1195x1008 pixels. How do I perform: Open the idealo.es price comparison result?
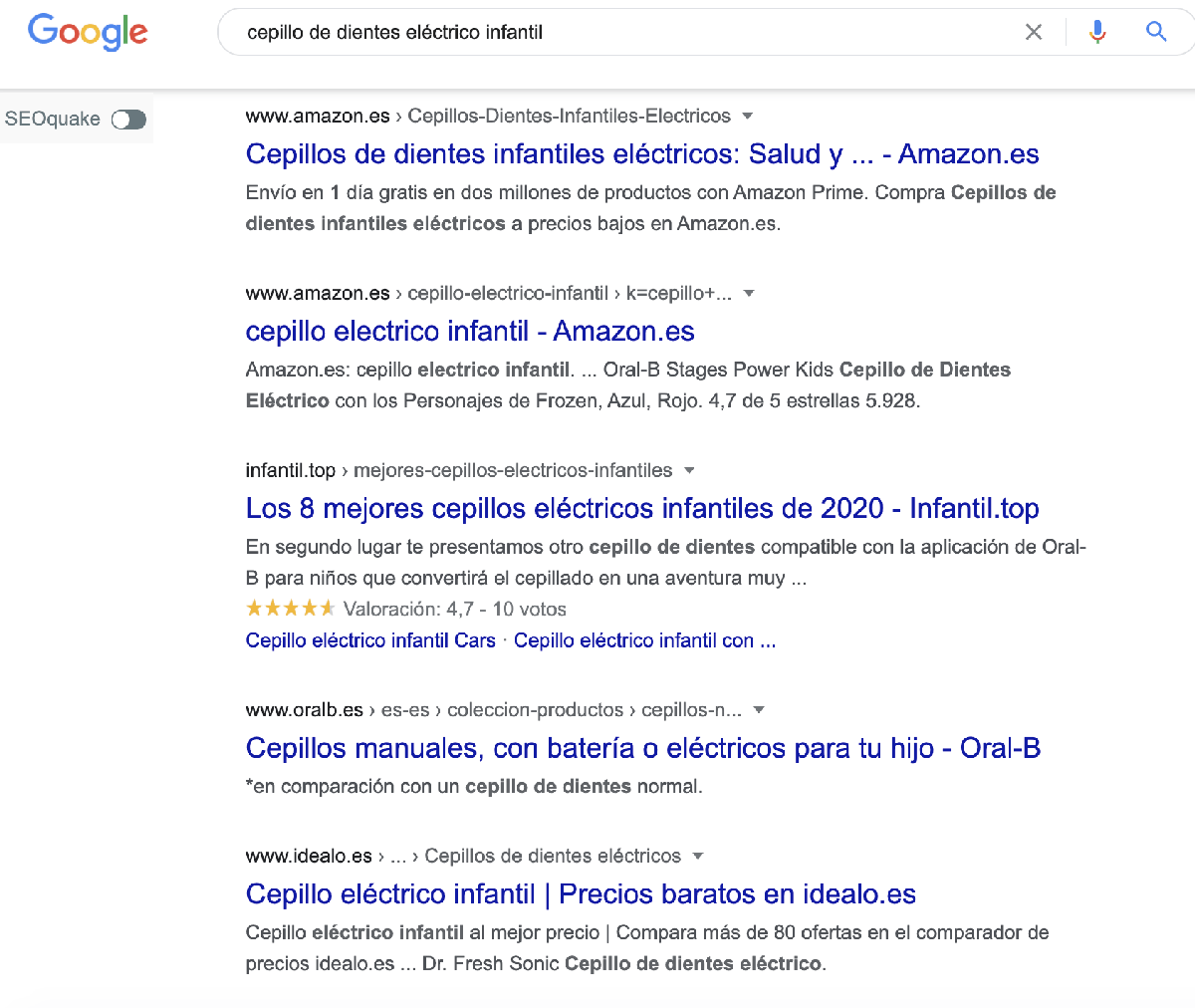pos(581,893)
